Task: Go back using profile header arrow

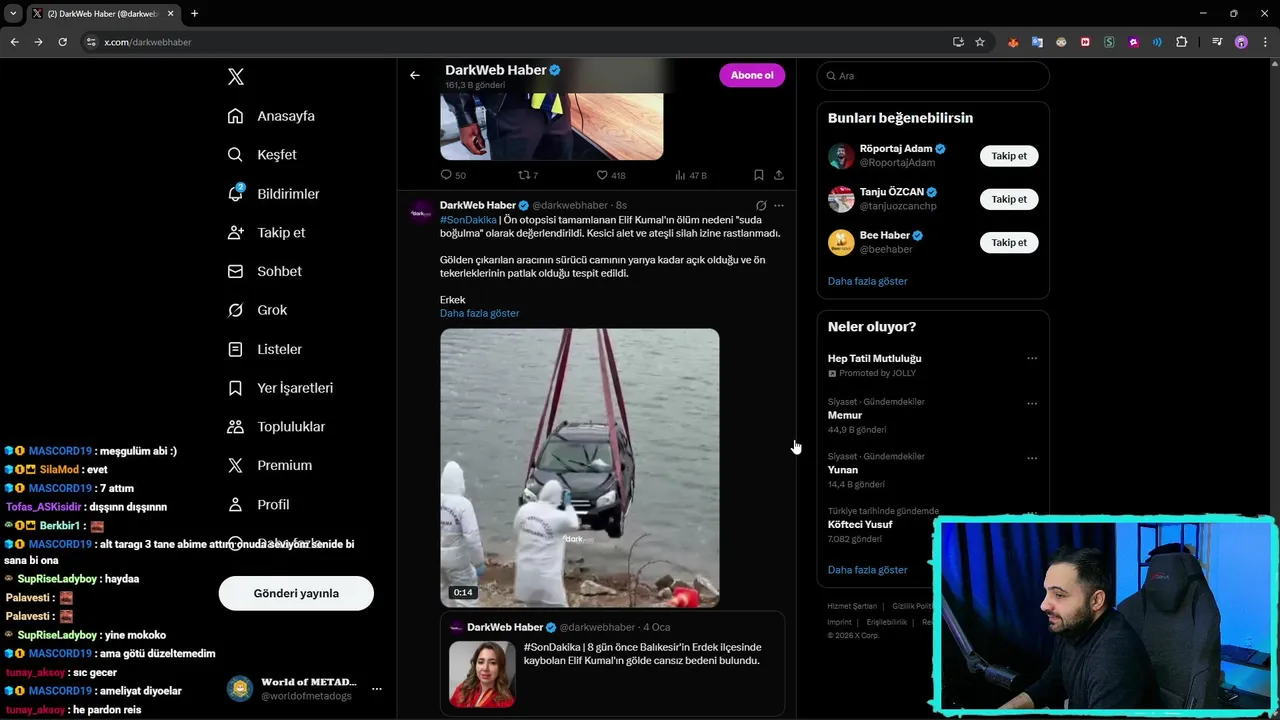Action: [x=414, y=75]
